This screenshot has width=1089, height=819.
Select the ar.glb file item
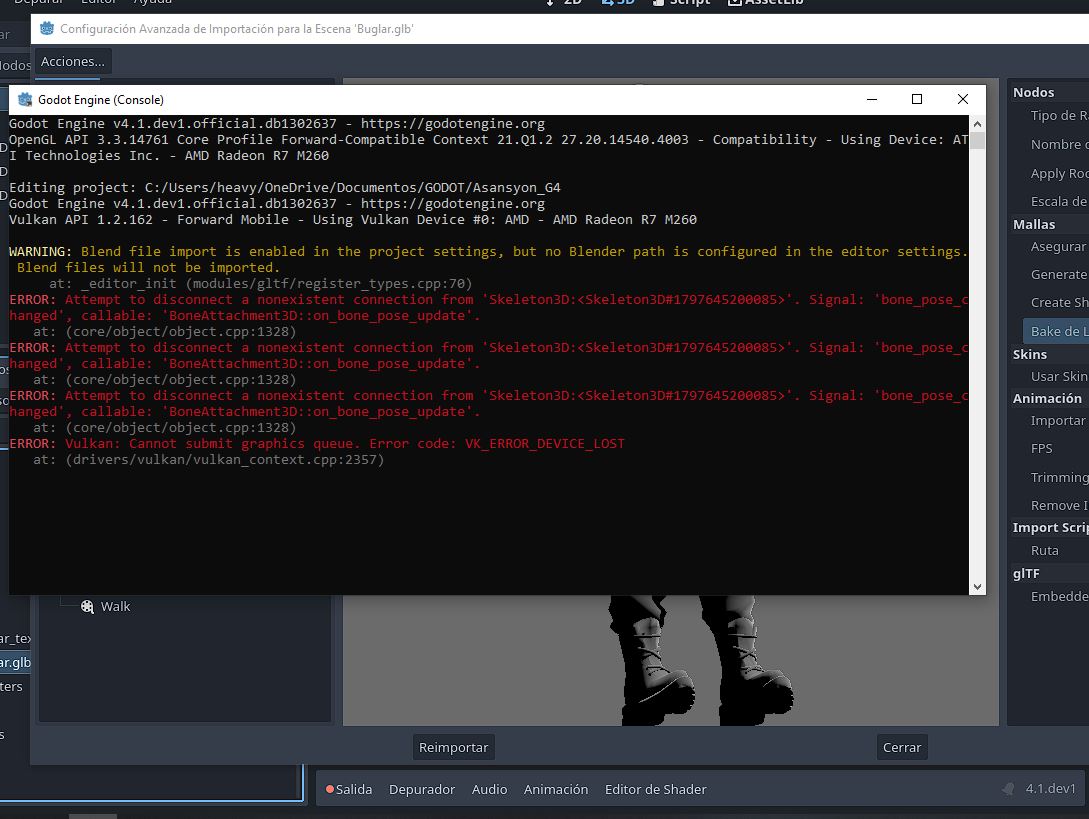[x=14, y=662]
